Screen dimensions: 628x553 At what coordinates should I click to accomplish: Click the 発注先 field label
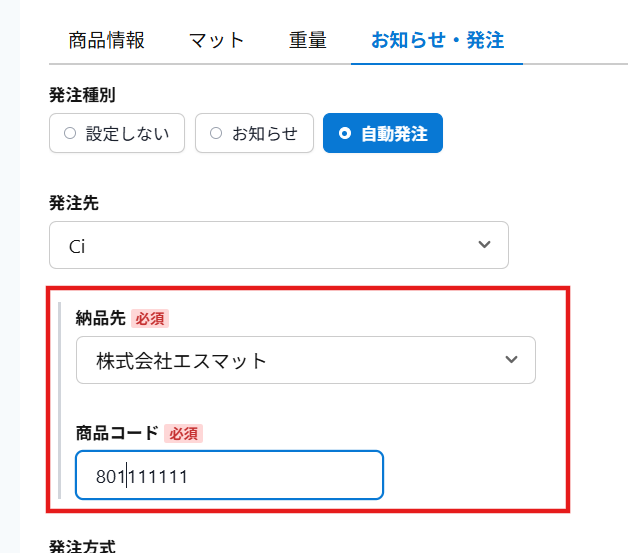(x=73, y=203)
